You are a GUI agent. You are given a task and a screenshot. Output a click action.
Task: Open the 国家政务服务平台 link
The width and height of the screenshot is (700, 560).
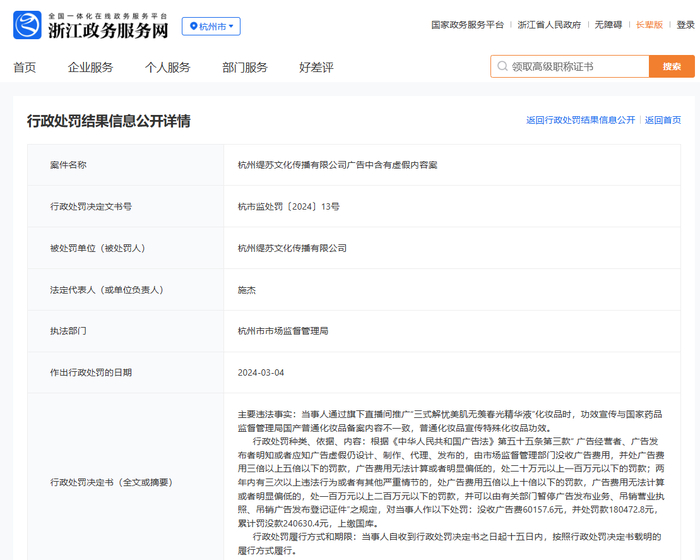coord(467,24)
